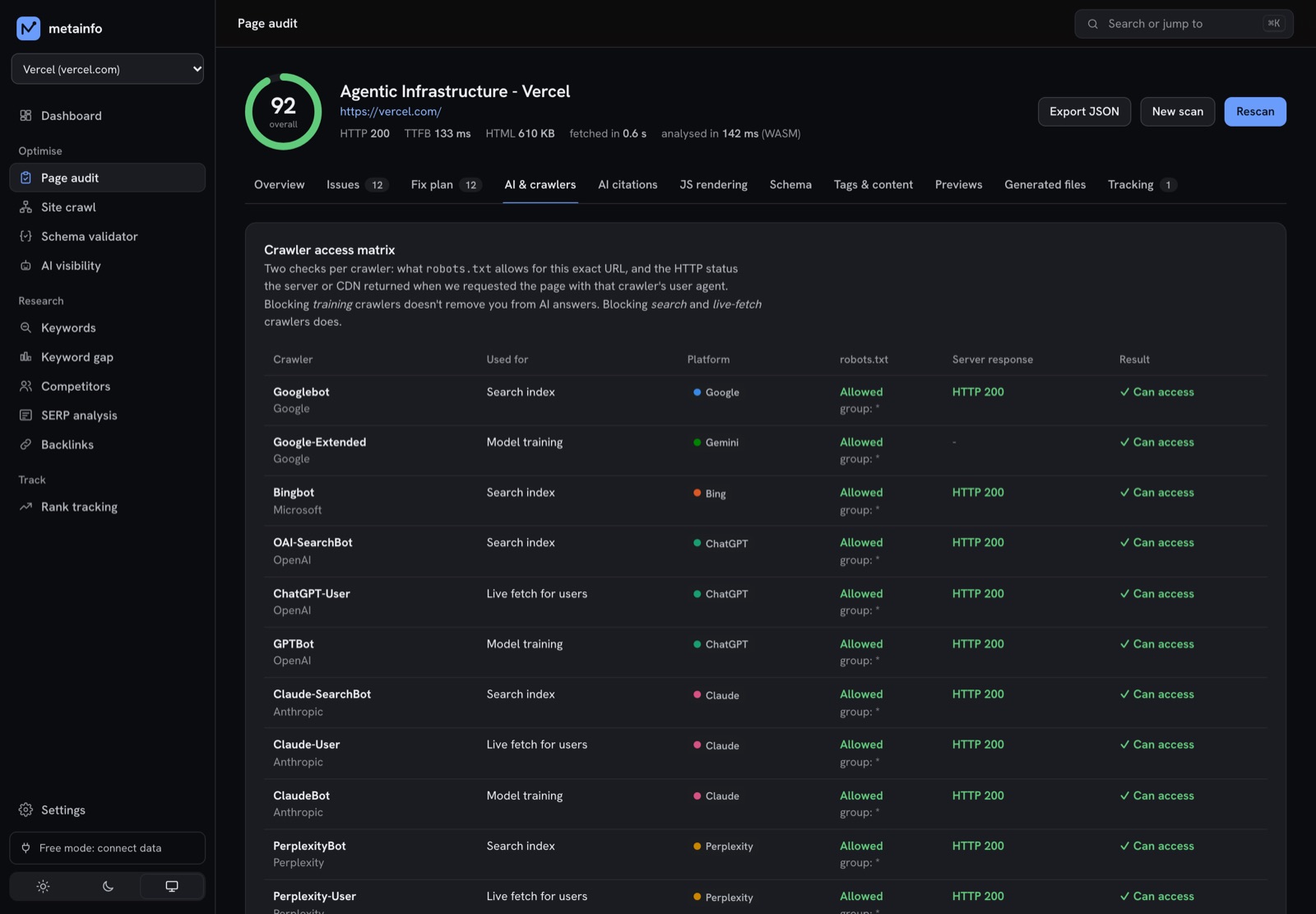Click the Keywords magnifier icon
The image size is (1316, 914).
click(25, 327)
